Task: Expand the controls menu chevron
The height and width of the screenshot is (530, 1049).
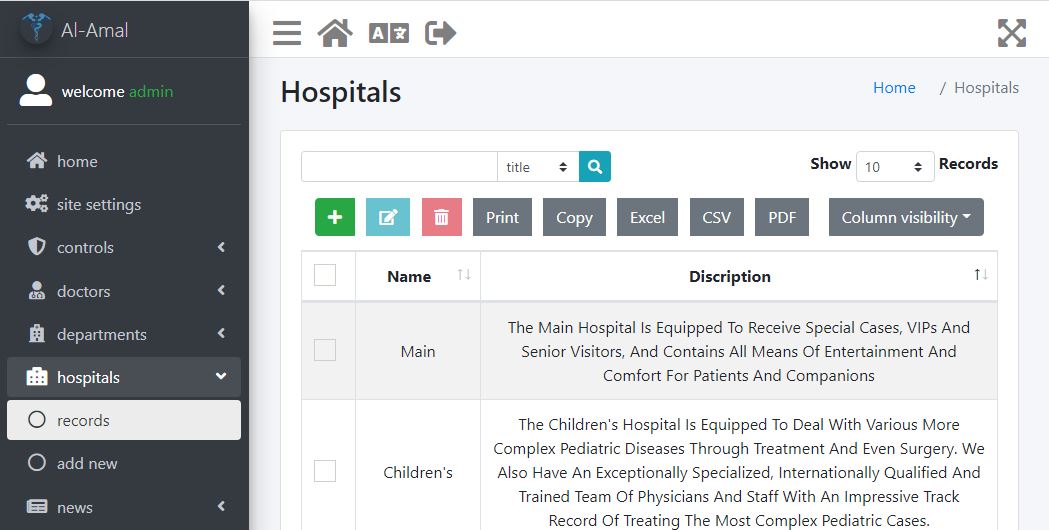Action: [x=221, y=247]
